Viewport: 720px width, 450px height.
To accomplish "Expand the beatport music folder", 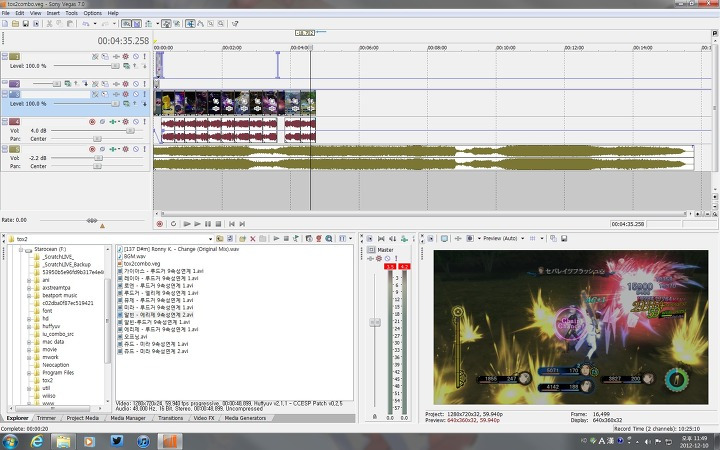I will (x=29, y=295).
